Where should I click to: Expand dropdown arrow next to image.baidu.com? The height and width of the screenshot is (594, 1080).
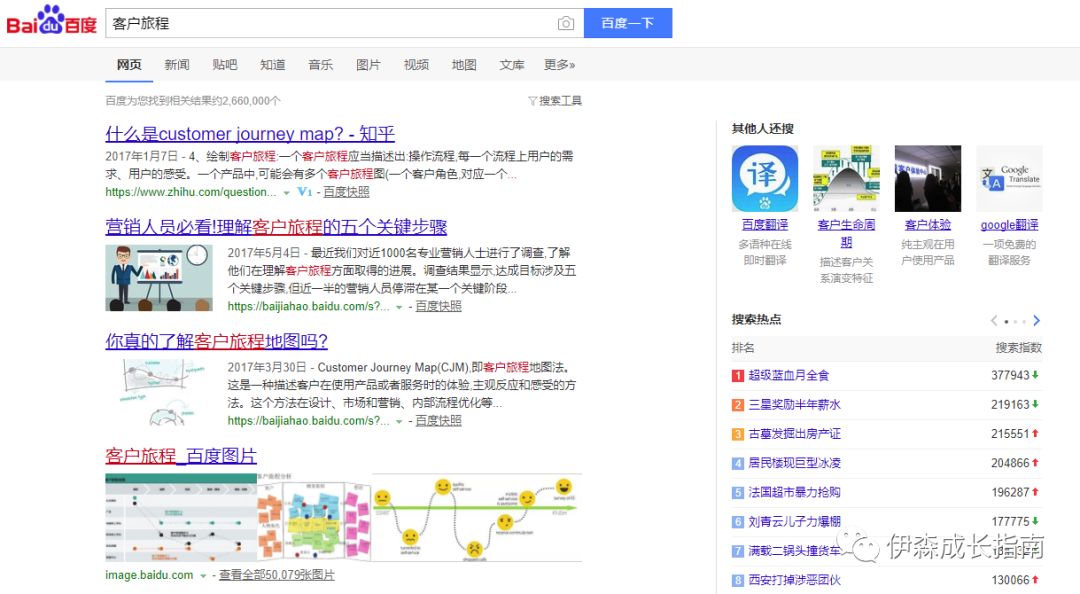[x=203, y=576]
